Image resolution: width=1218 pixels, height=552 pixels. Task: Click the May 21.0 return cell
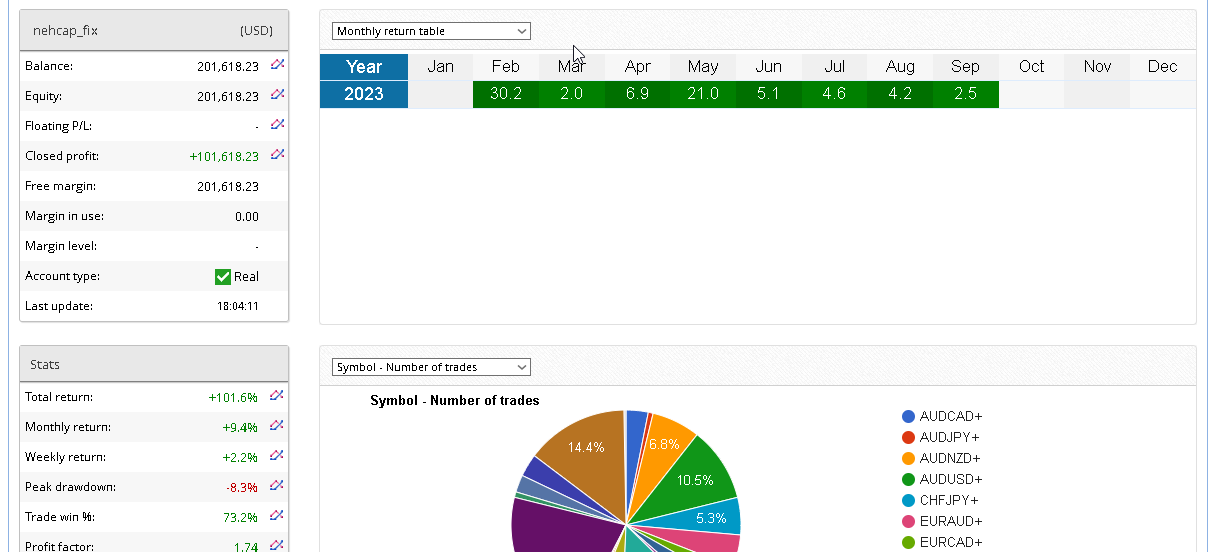[703, 94]
